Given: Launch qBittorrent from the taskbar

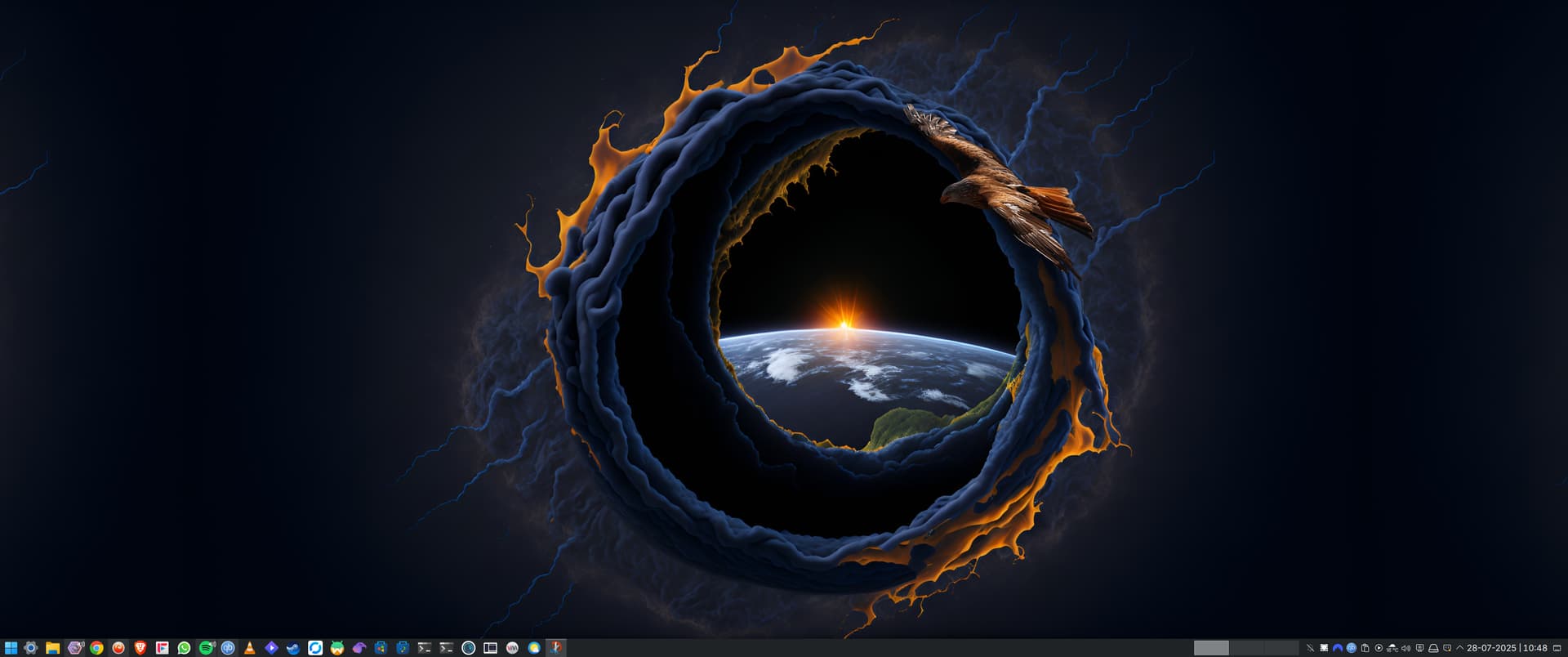Looking at the screenshot, I should point(228,648).
